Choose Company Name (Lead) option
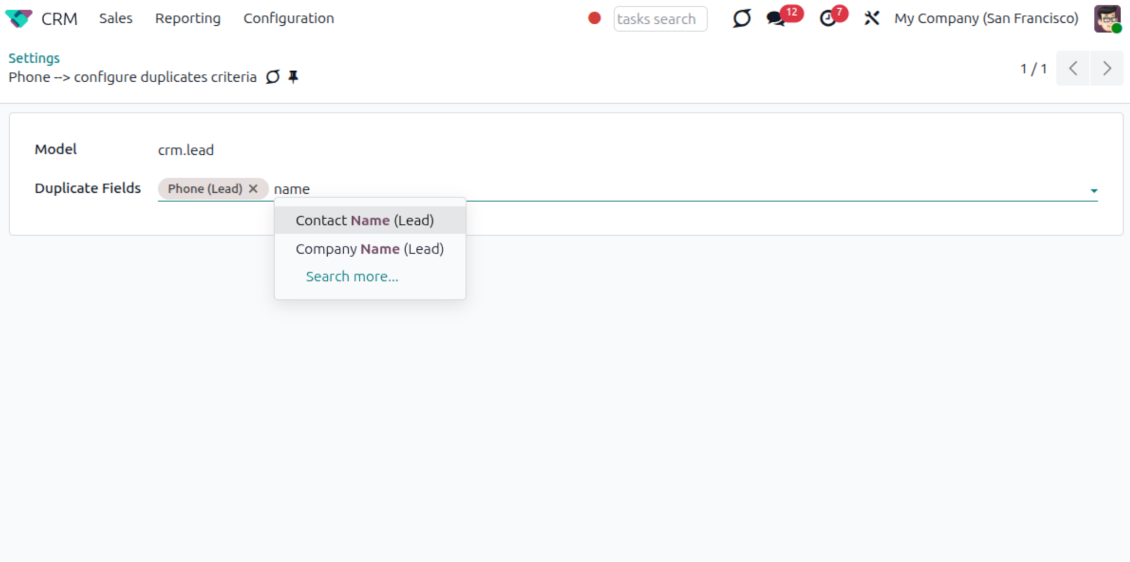 coord(369,249)
